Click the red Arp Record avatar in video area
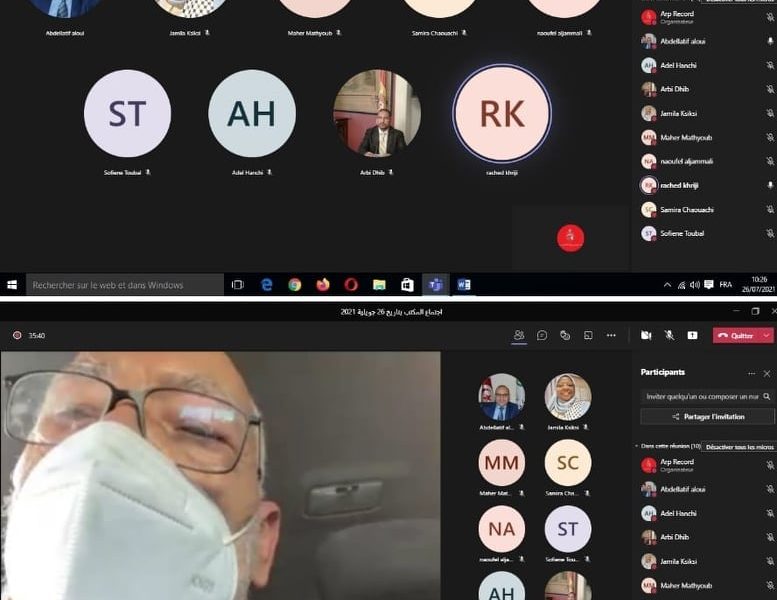This screenshot has height=600, width=777. (570, 238)
